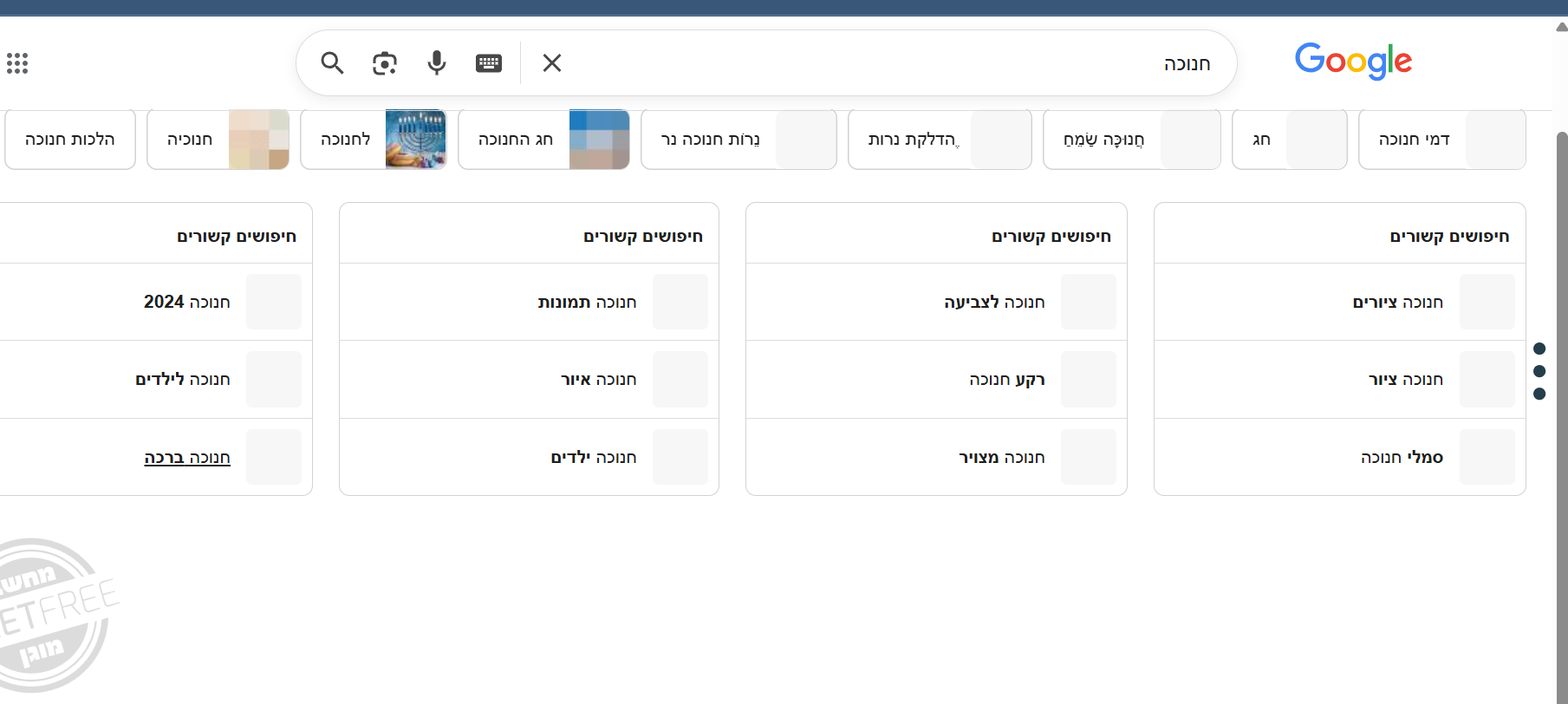
Task: Clear the search box with X
Action: click(x=552, y=63)
